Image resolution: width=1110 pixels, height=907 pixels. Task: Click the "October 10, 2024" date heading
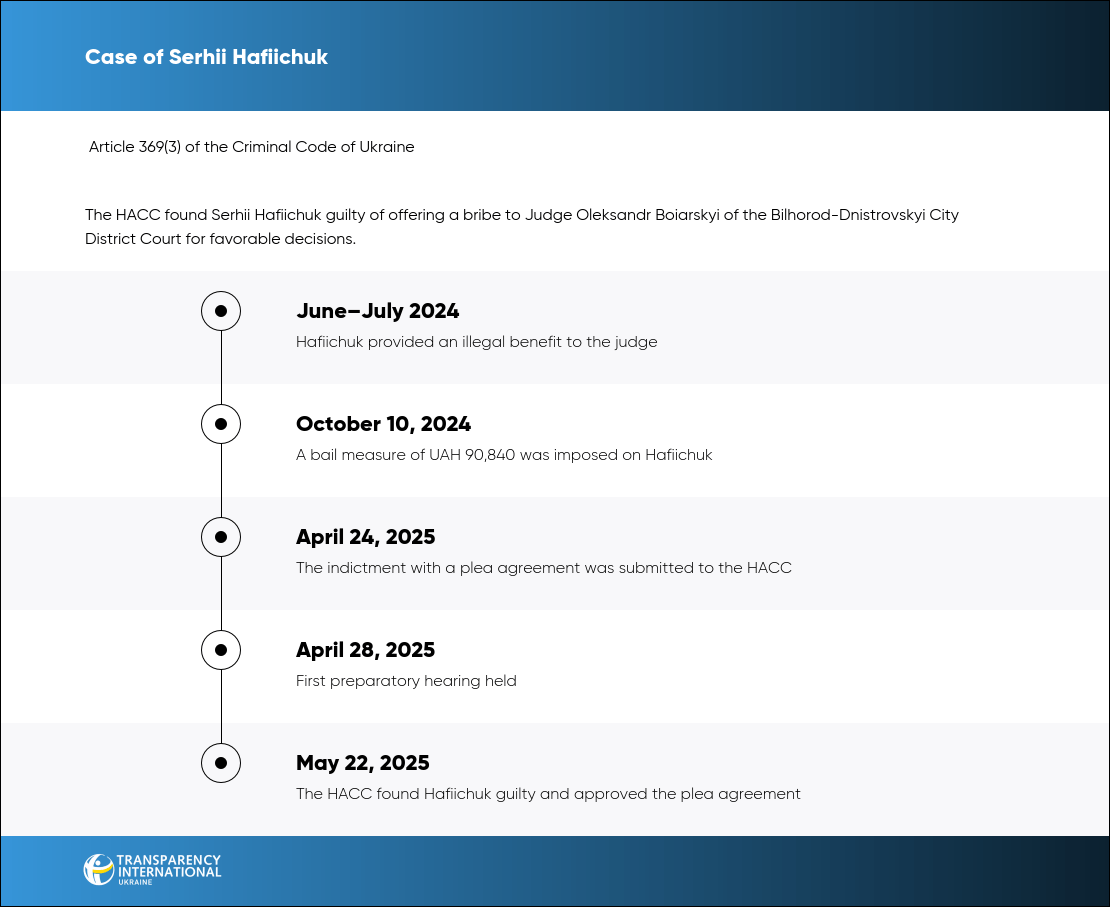(383, 424)
